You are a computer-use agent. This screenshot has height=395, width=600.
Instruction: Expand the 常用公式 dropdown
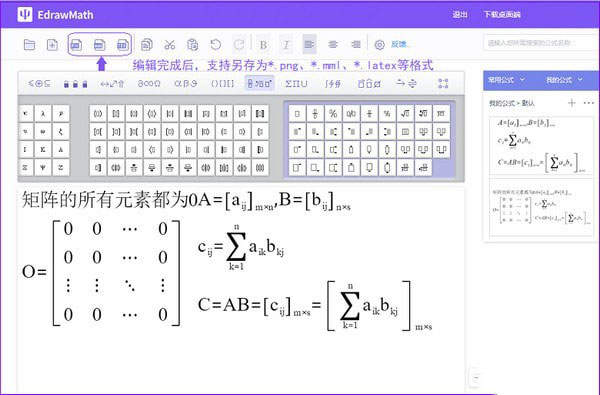pyautogui.click(x=506, y=80)
